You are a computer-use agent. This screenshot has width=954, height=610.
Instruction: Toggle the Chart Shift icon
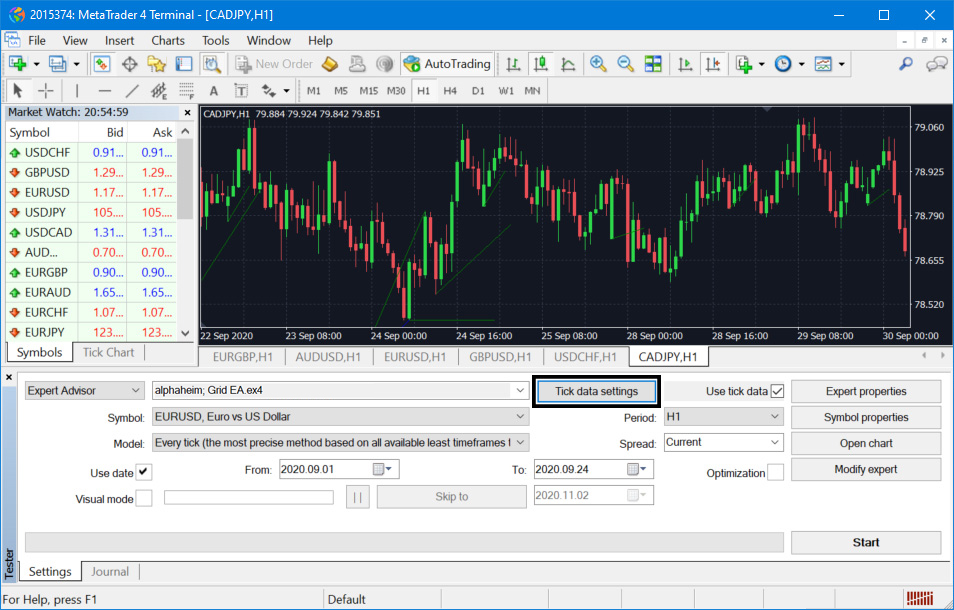[x=713, y=64]
